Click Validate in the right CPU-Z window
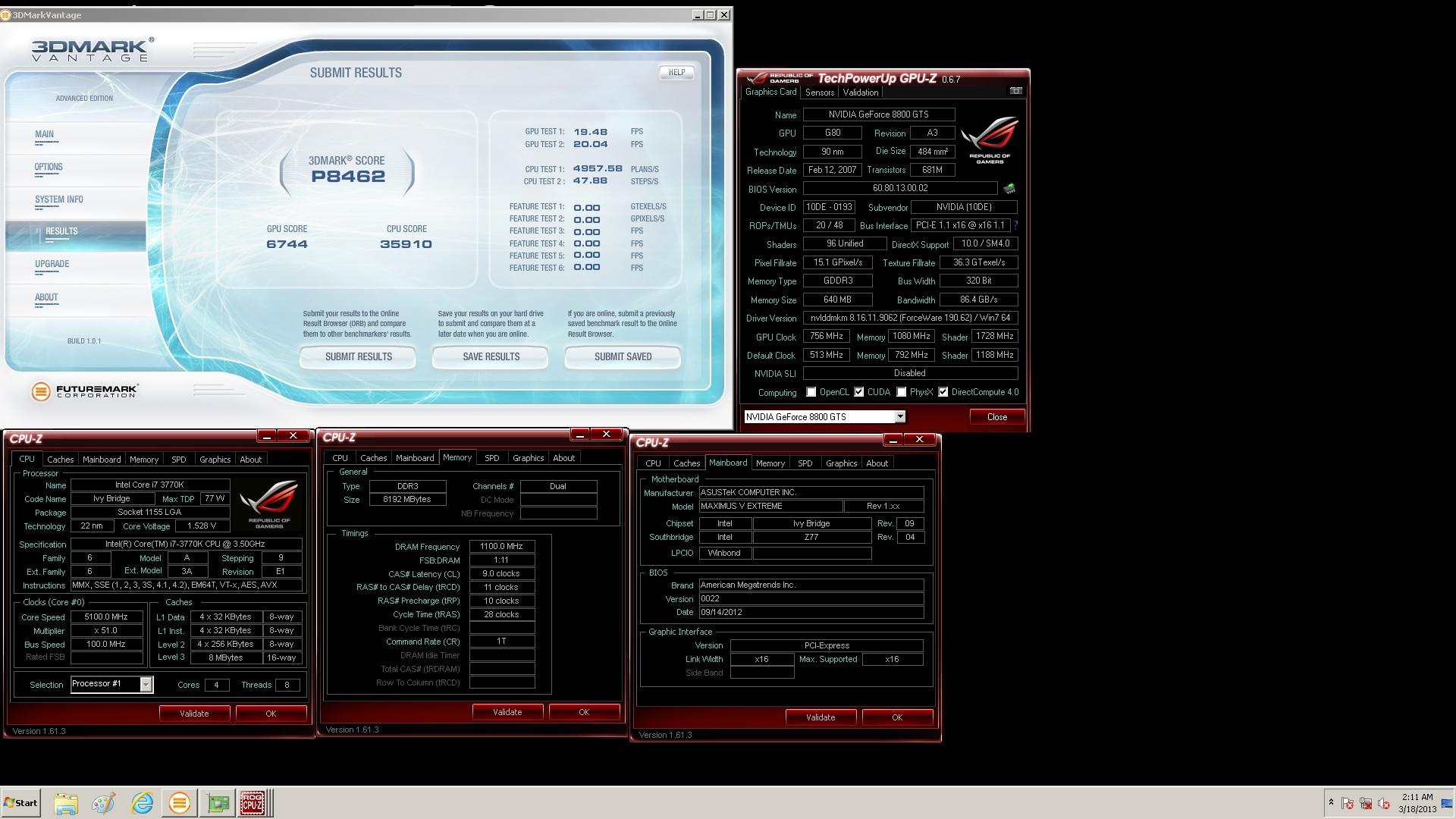 pyautogui.click(x=821, y=717)
